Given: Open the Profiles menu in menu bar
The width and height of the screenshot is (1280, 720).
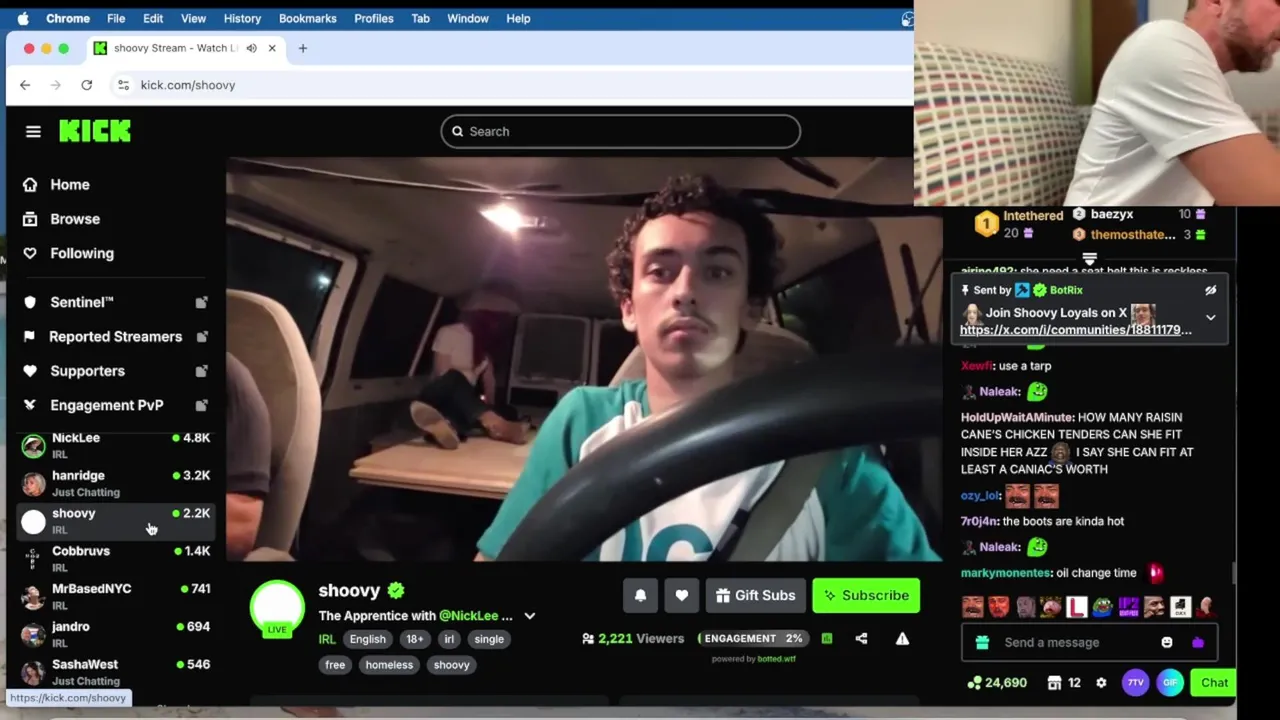Looking at the screenshot, I should pyautogui.click(x=374, y=18).
